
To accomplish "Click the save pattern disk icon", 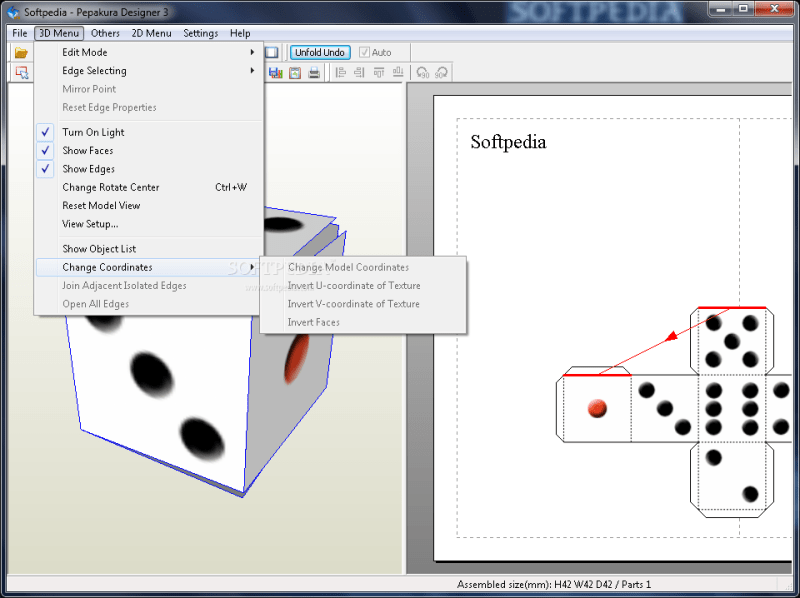I will coord(276,72).
